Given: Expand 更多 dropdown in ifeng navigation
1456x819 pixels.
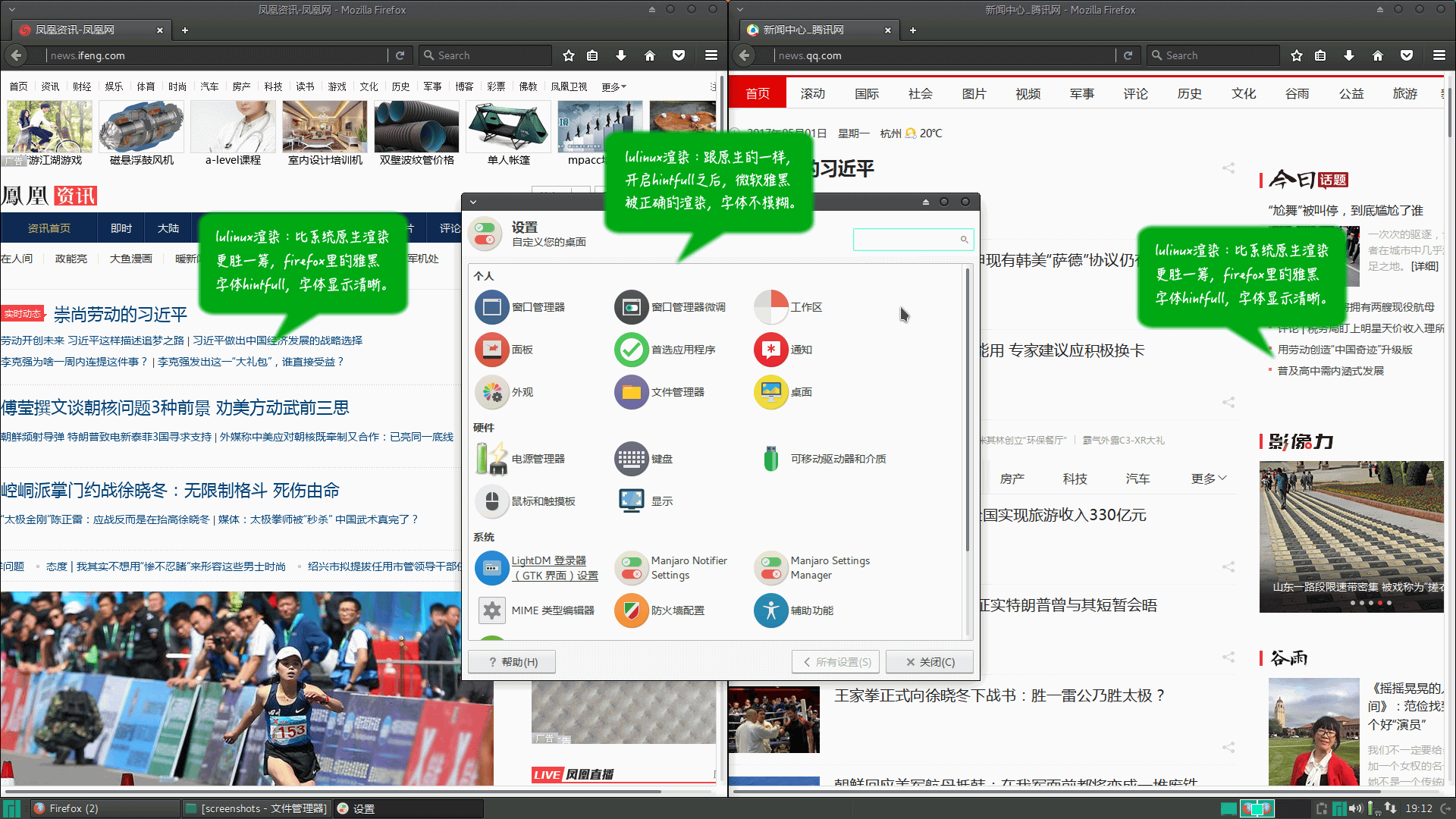Looking at the screenshot, I should tap(613, 86).
